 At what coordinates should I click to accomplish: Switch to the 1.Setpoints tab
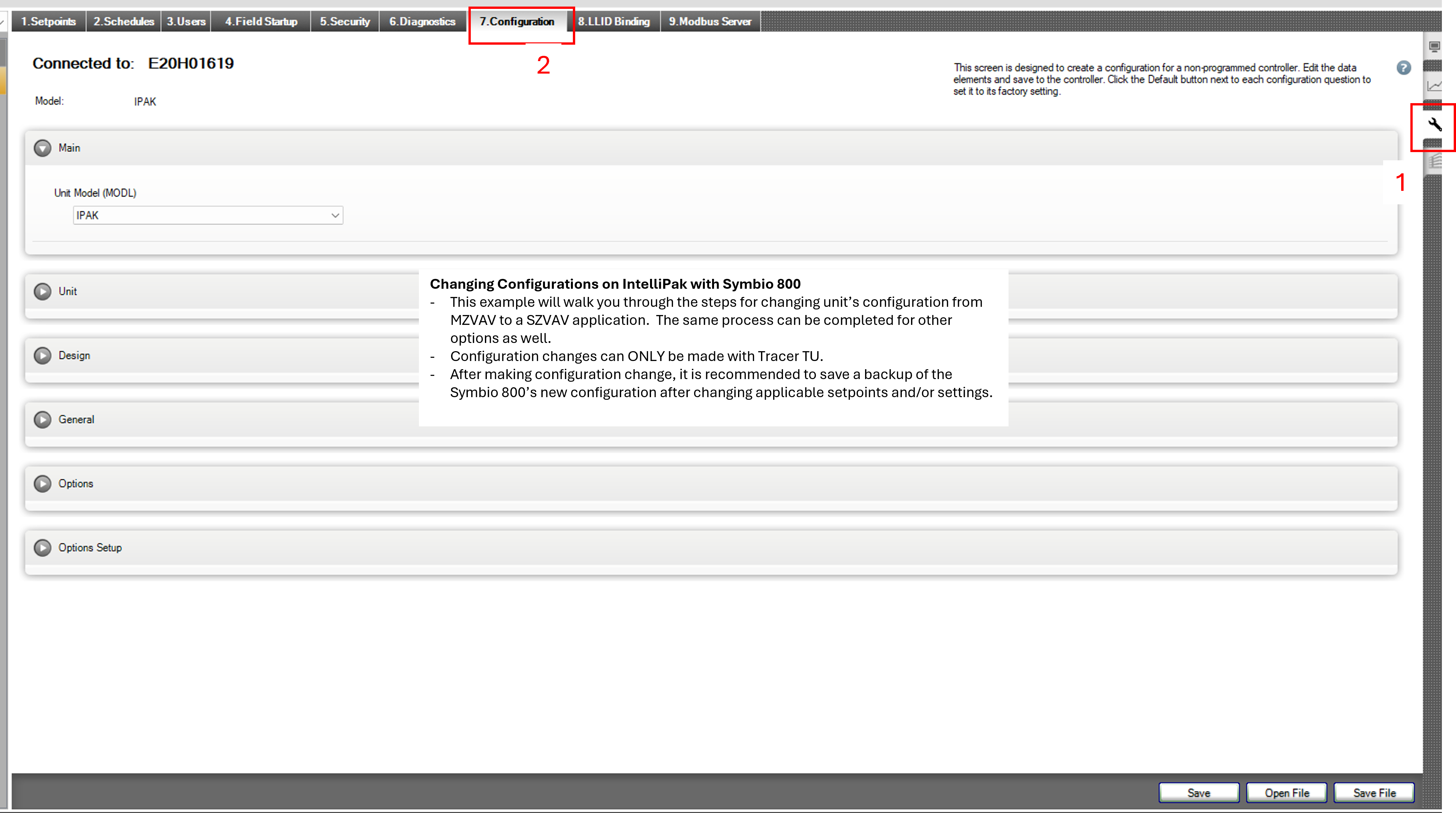pos(49,21)
